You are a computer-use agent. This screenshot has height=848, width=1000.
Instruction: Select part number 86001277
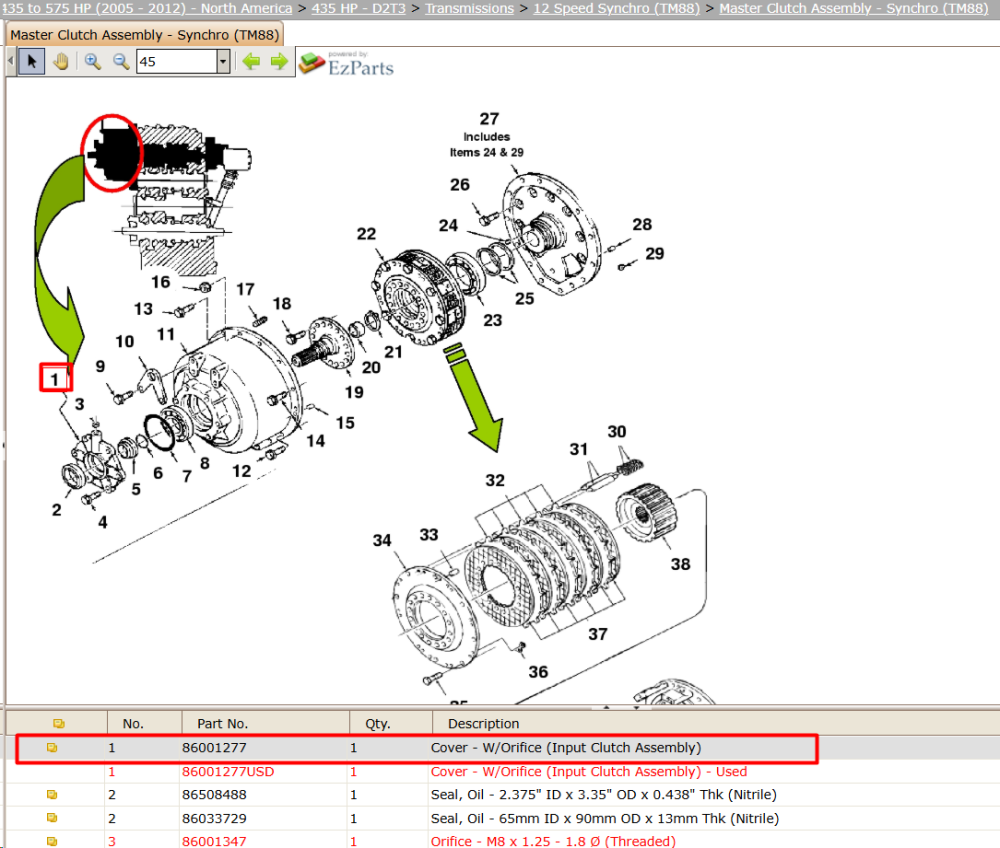click(214, 748)
